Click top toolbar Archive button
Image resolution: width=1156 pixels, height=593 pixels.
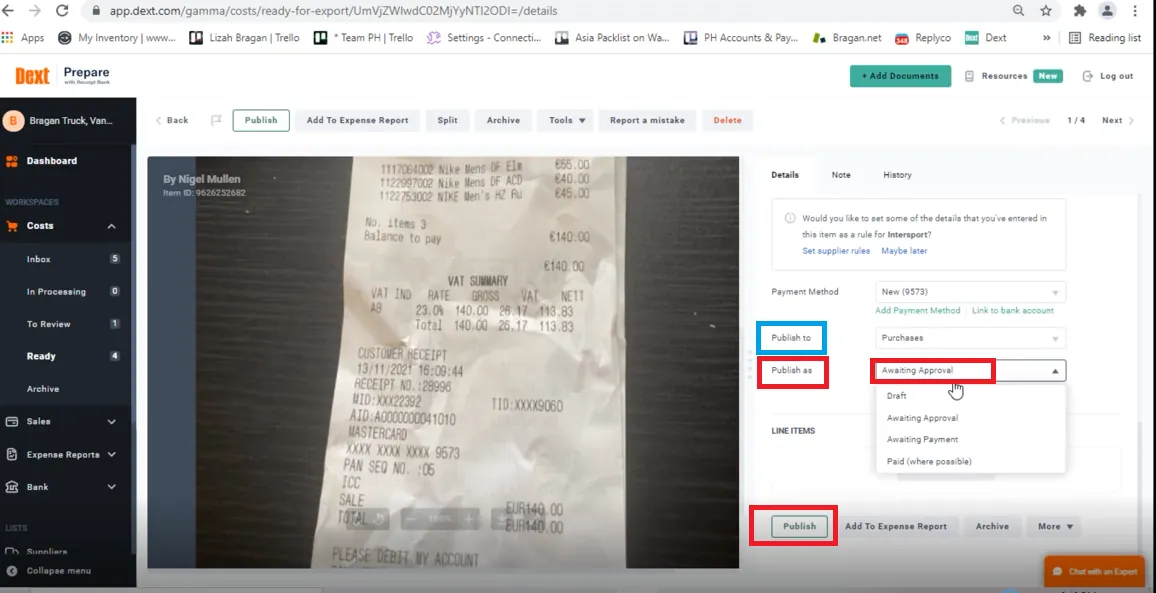pyautogui.click(x=504, y=120)
